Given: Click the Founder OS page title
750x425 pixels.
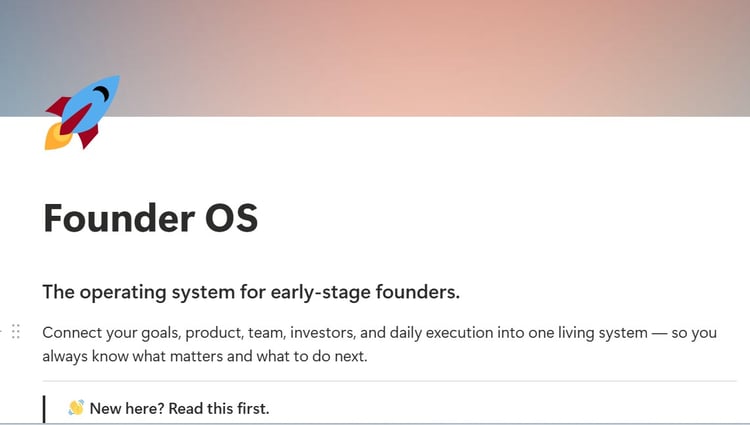Looking at the screenshot, I should pos(151,218).
